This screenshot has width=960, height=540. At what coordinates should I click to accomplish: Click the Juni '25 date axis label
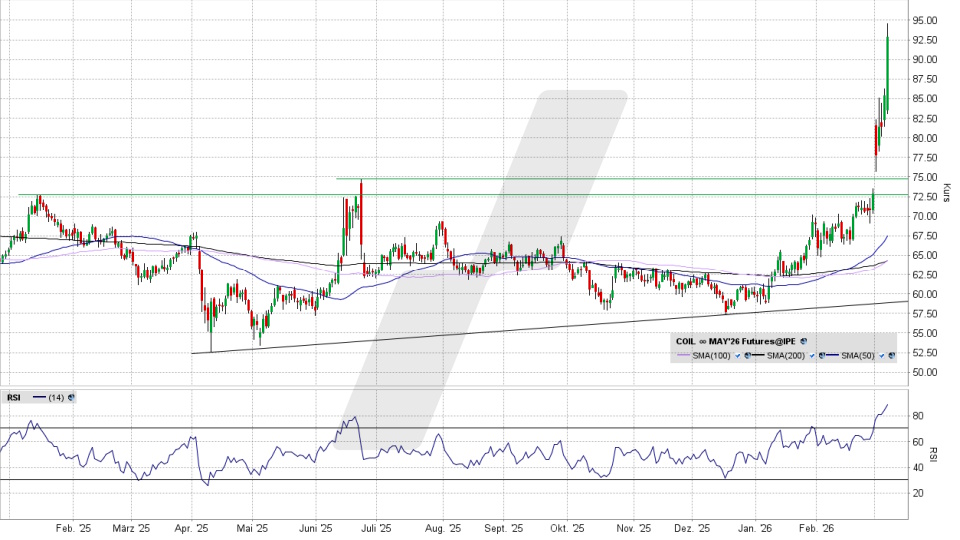(315, 528)
